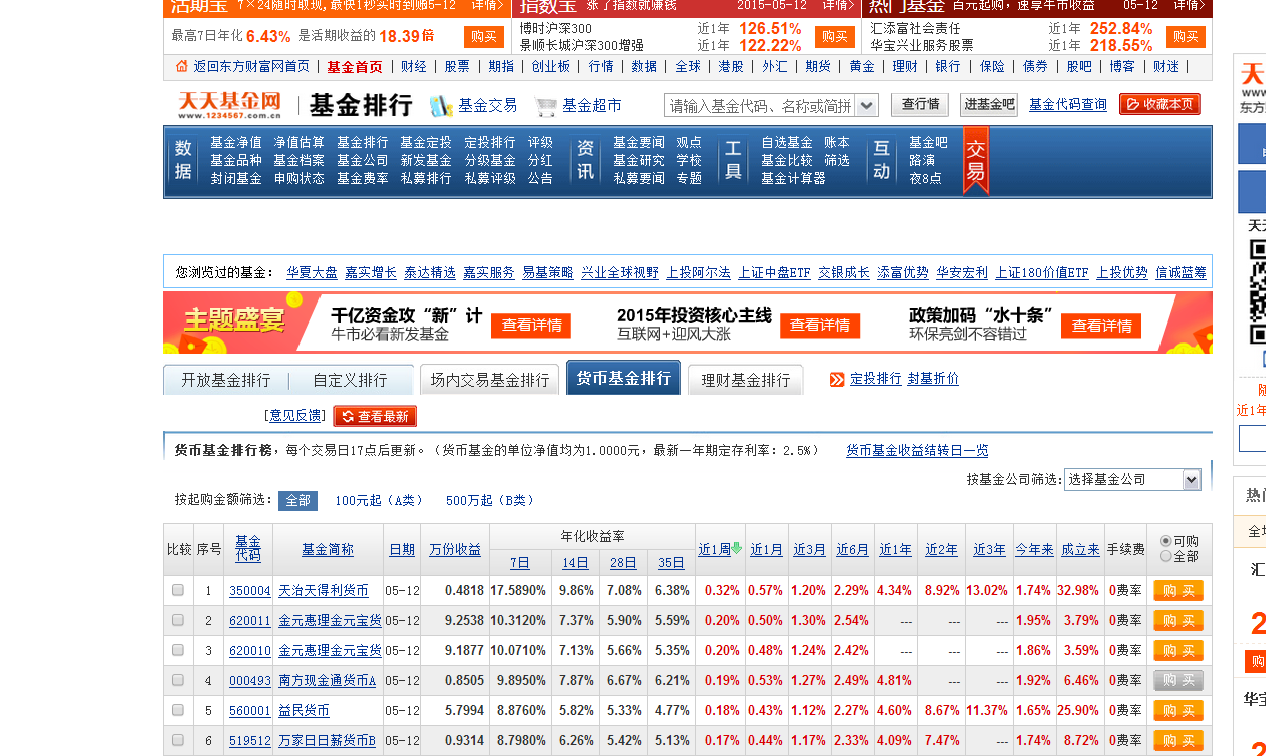Click the 日期 column header
Image resolution: width=1266 pixels, height=756 pixels.
(x=402, y=550)
